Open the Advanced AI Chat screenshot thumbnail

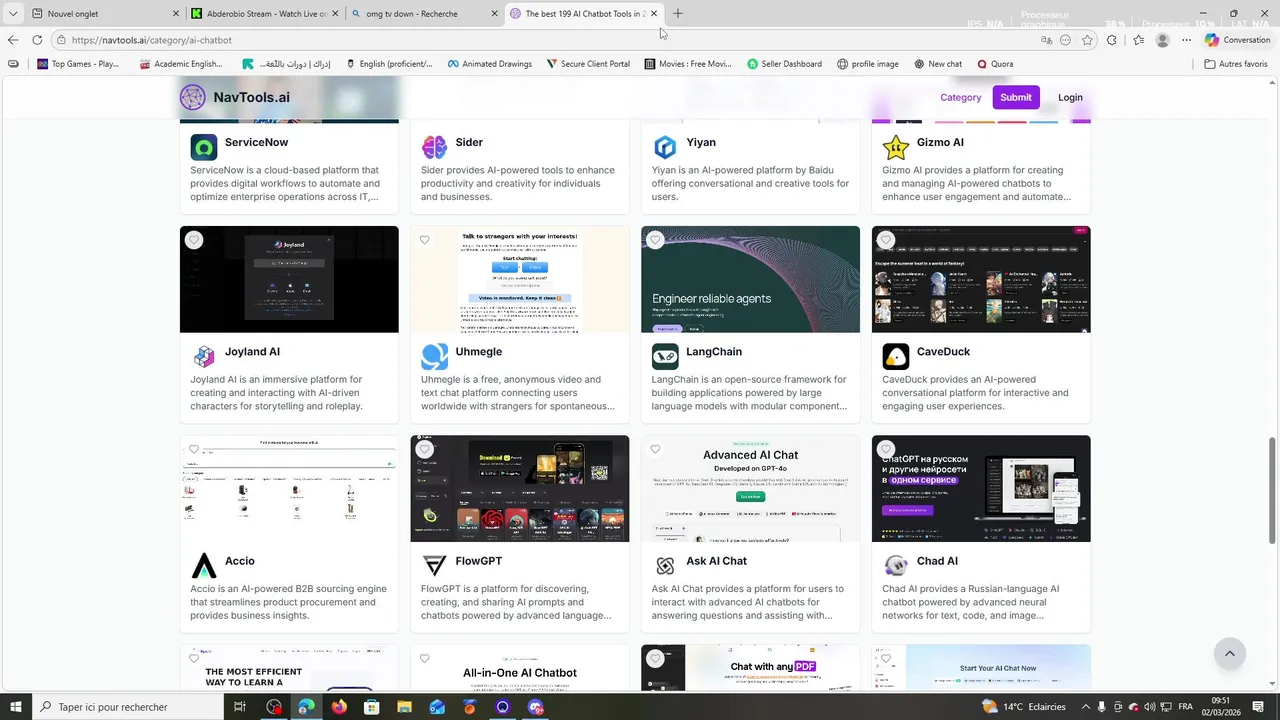pos(750,488)
